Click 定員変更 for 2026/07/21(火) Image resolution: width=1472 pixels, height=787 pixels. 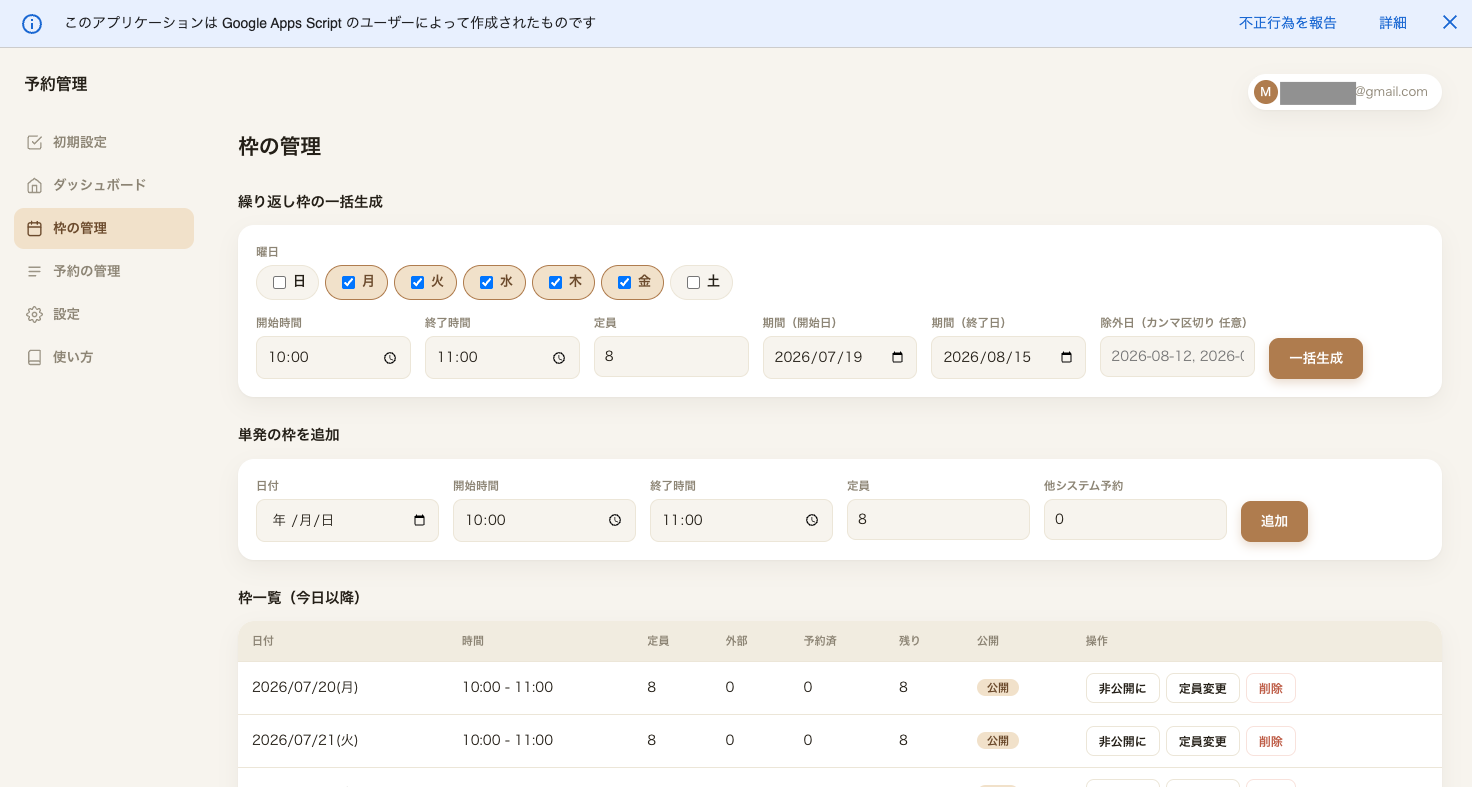click(1203, 741)
